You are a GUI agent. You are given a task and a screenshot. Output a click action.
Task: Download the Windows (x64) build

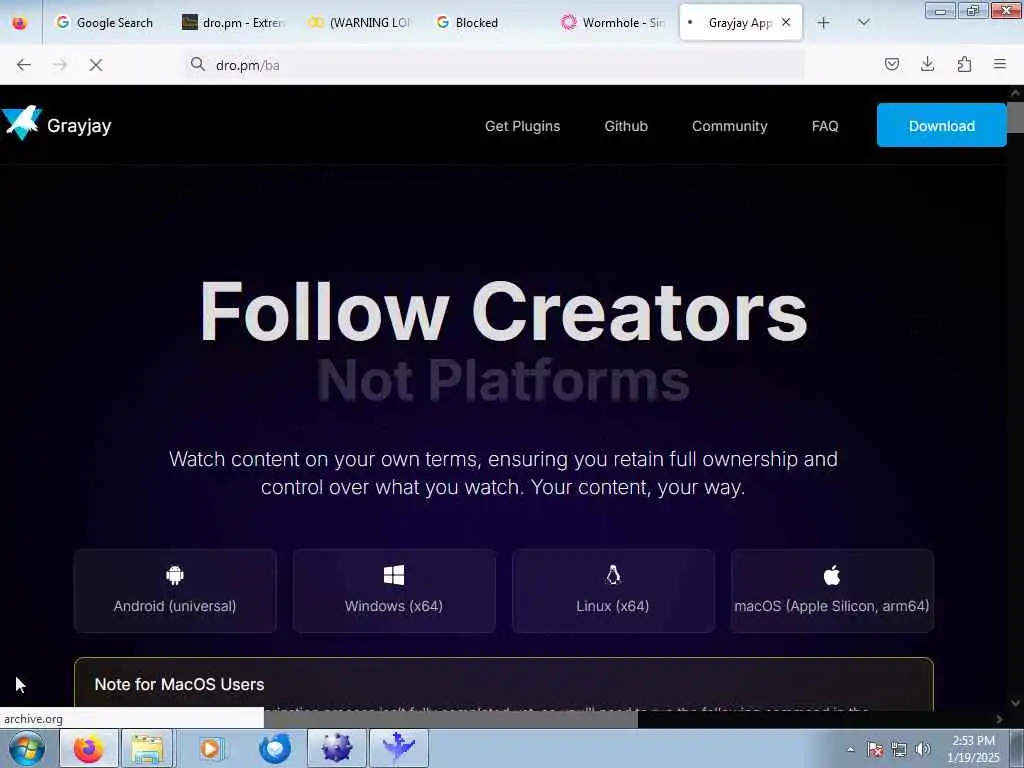(x=394, y=591)
